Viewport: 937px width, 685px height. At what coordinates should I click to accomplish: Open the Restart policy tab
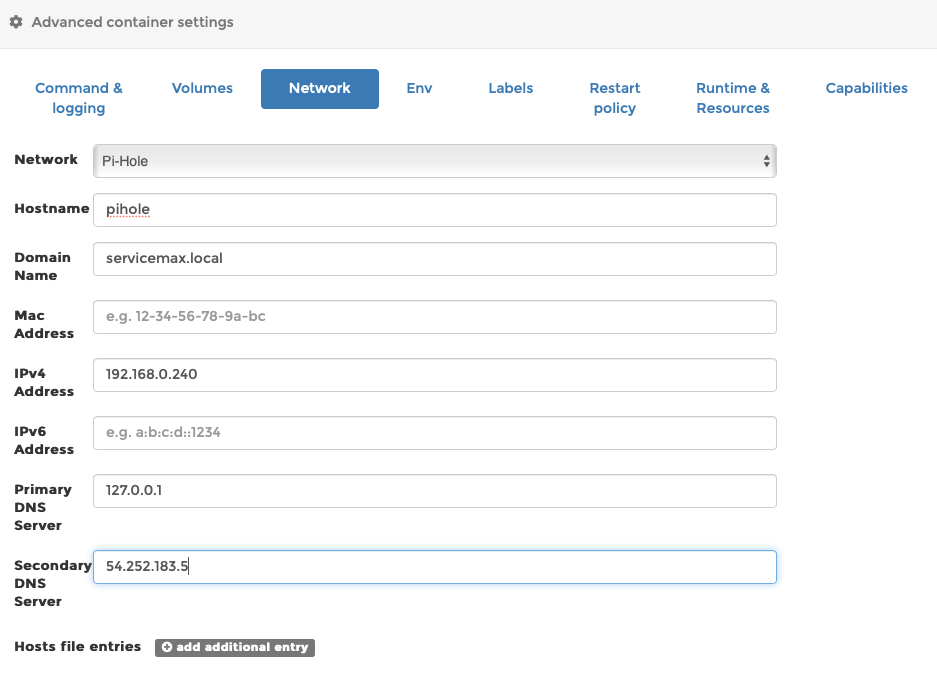[614, 98]
